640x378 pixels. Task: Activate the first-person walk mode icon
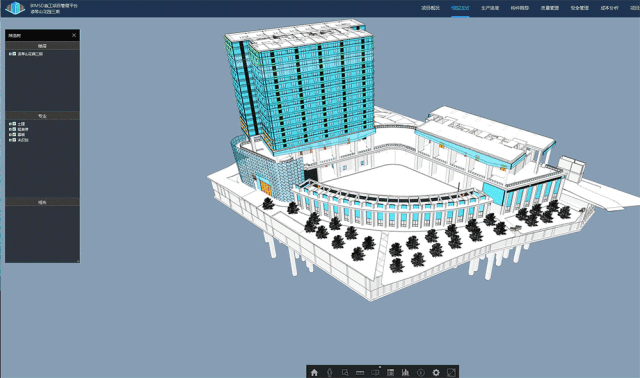[329, 372]
